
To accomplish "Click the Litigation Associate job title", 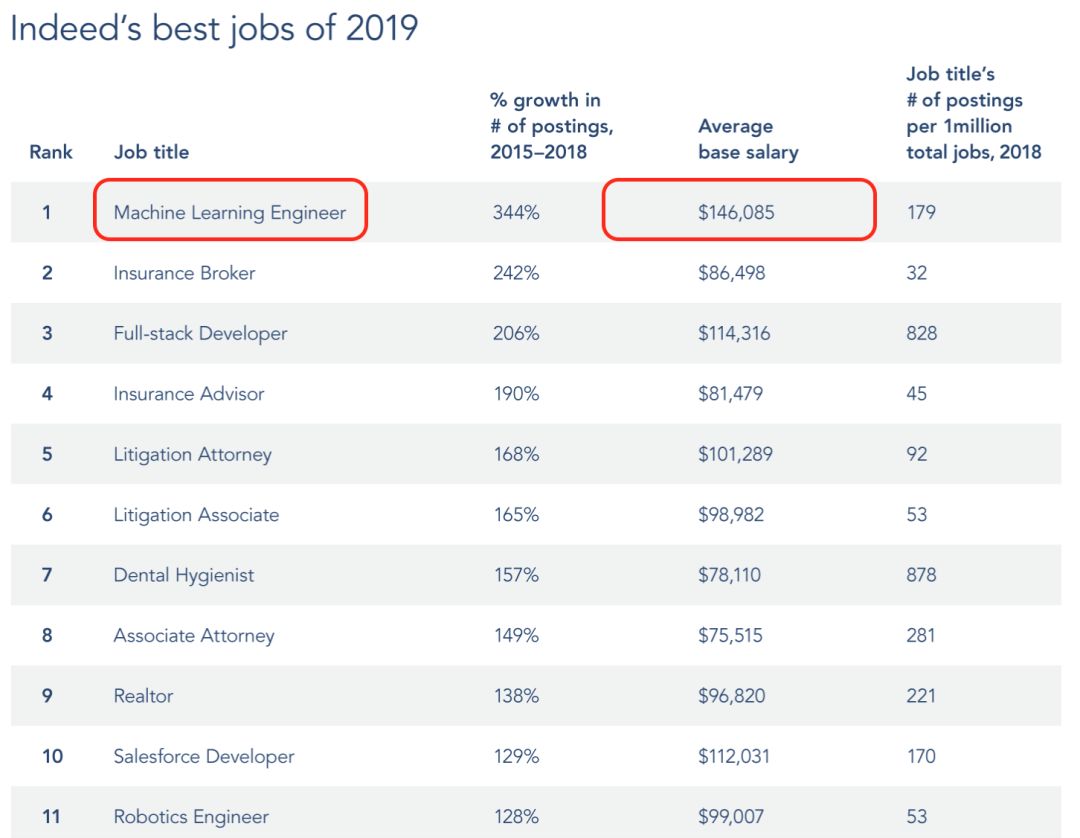I will click(x=196, y=514).
